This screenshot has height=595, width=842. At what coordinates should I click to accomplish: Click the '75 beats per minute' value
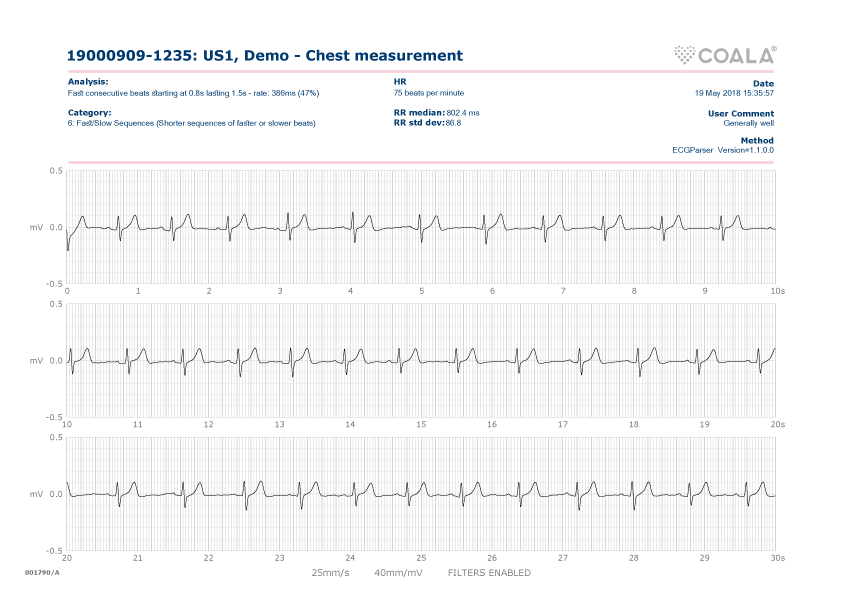tap(428, 92)
